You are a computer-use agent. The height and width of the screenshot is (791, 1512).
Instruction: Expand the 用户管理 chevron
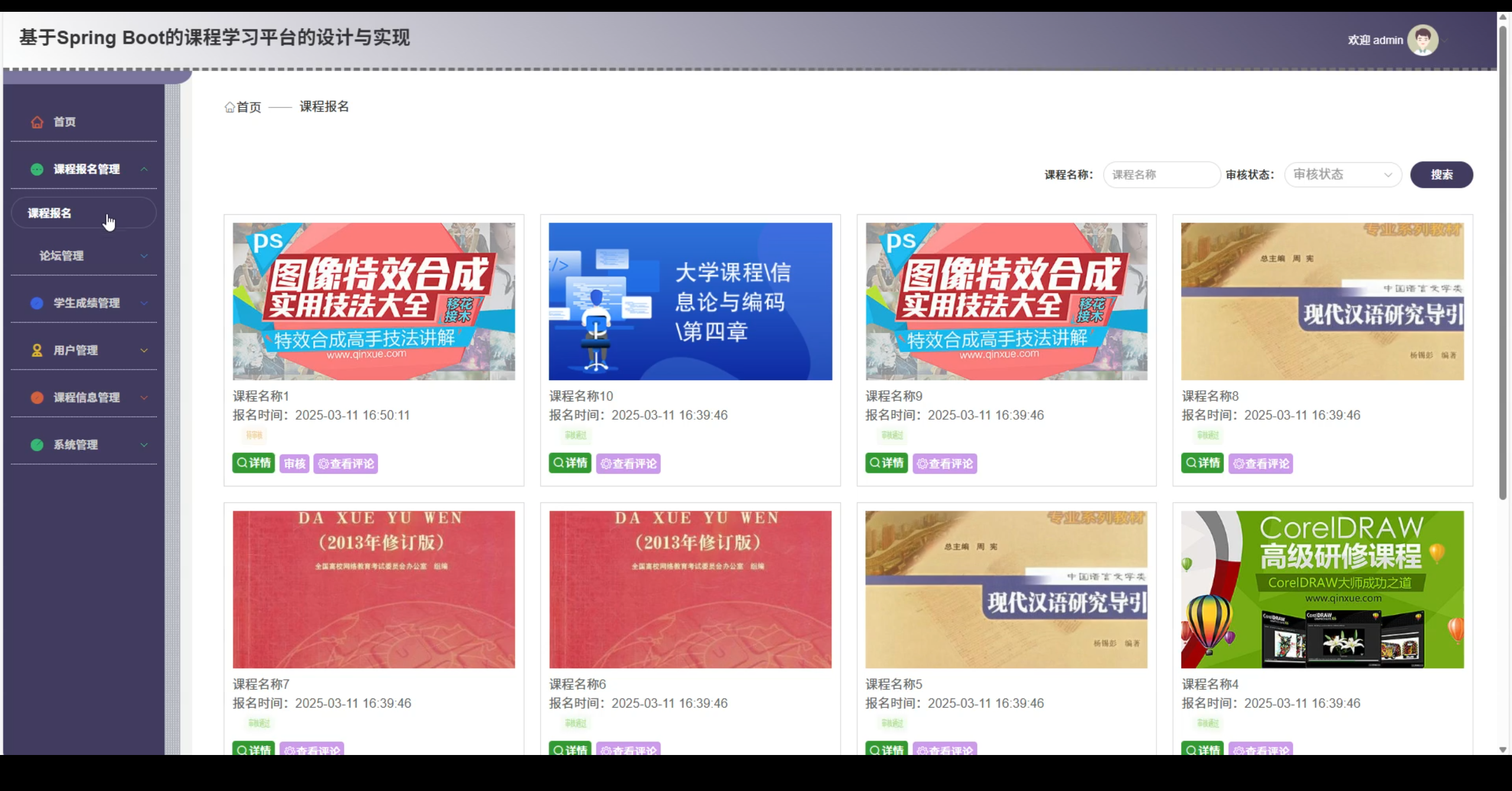144,350
